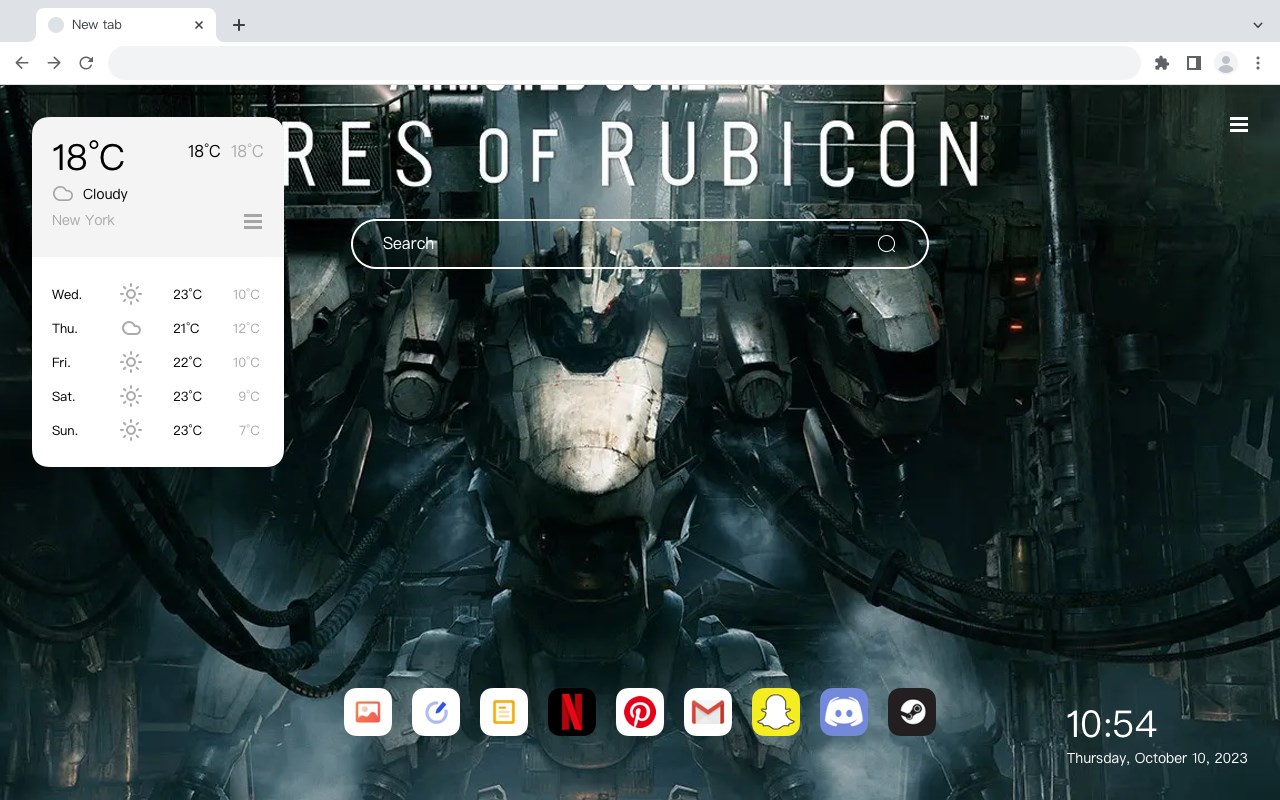Click the Cloudy condition label

105,194
